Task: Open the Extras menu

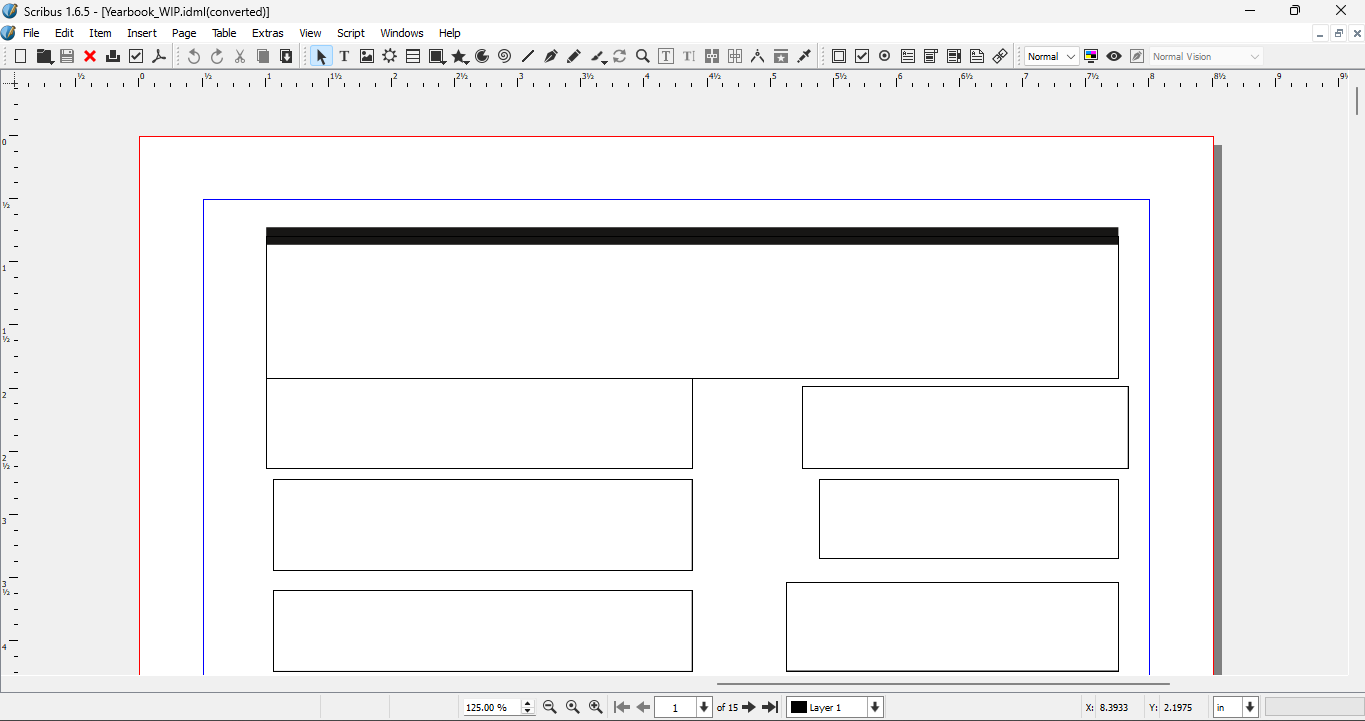Action: (x=268, y=33)
